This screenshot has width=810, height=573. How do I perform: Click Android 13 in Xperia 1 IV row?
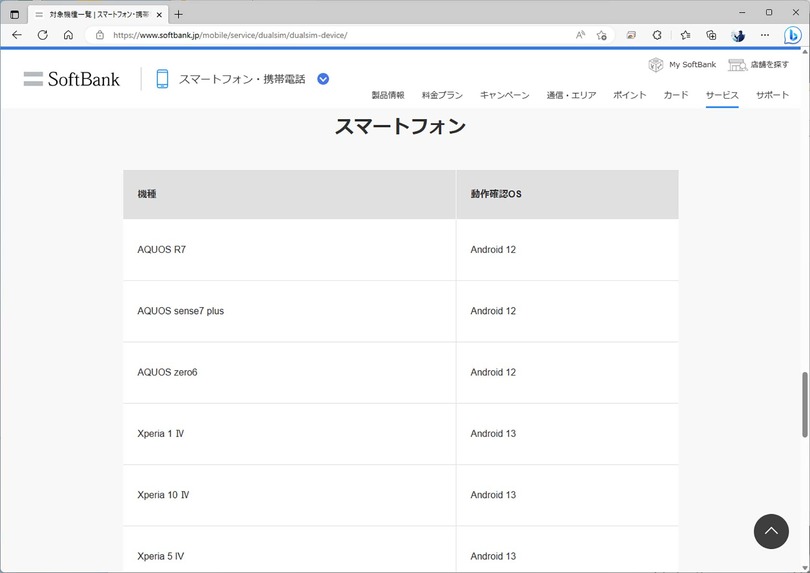click(x=493, y=434)
